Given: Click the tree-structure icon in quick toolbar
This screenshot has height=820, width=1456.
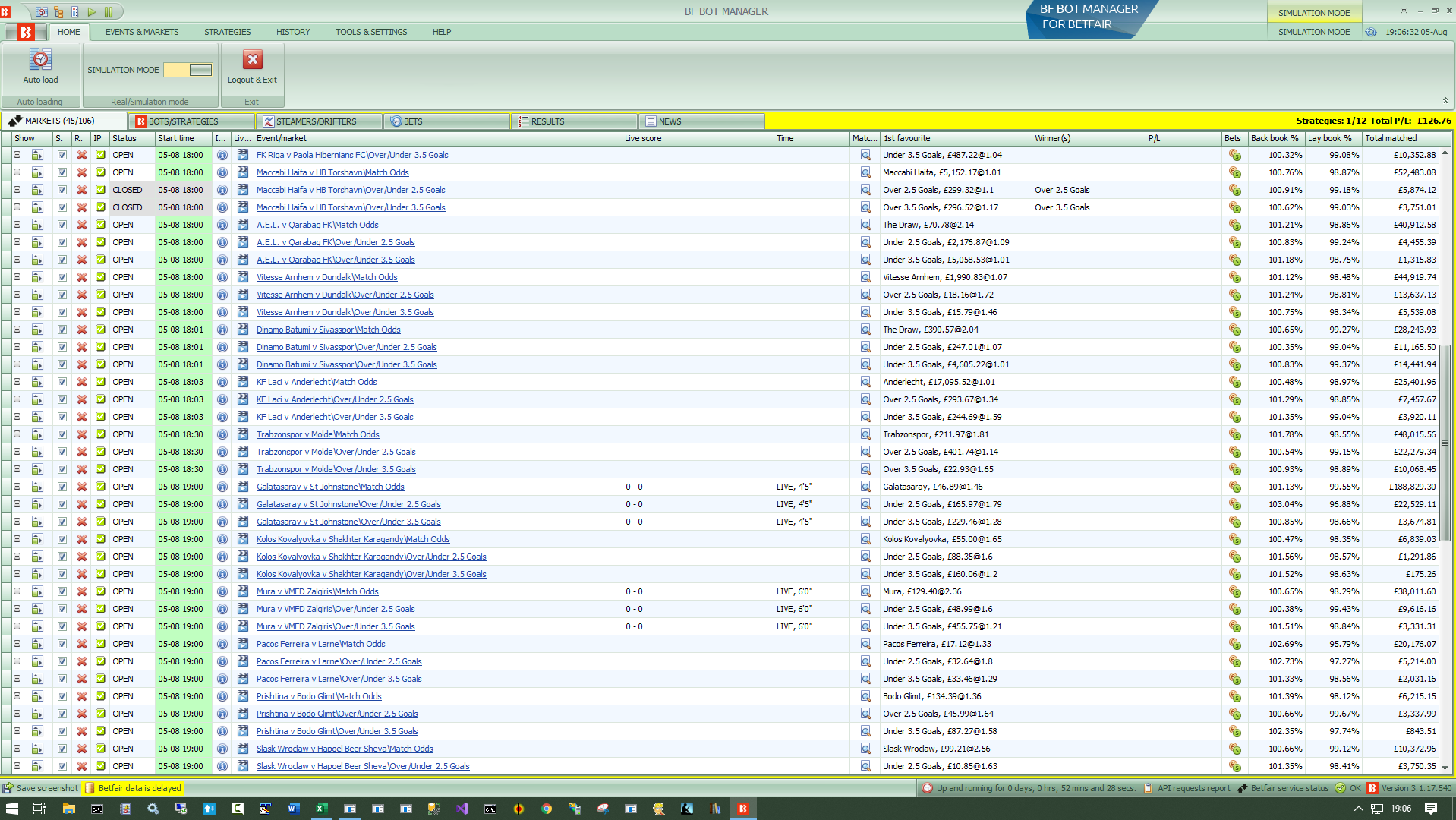Looking at the screenshot, I should point(58,12).
